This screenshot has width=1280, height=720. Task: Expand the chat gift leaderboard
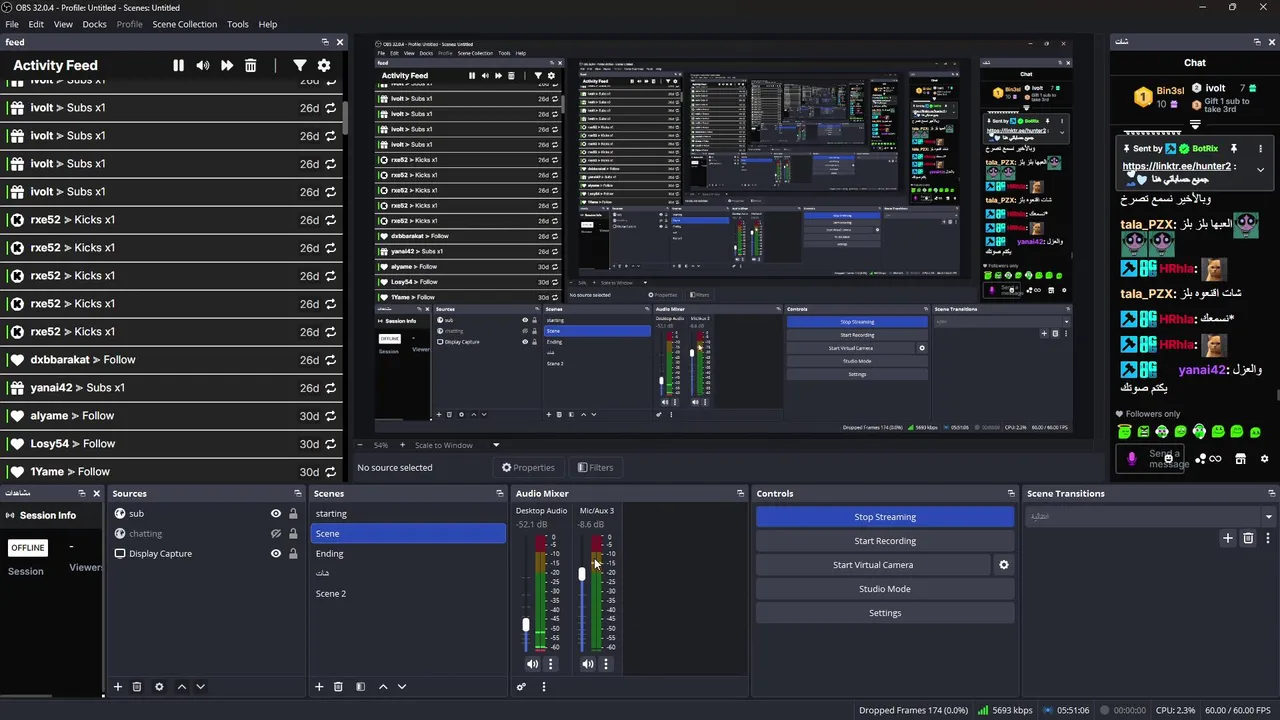point(1195,125)
